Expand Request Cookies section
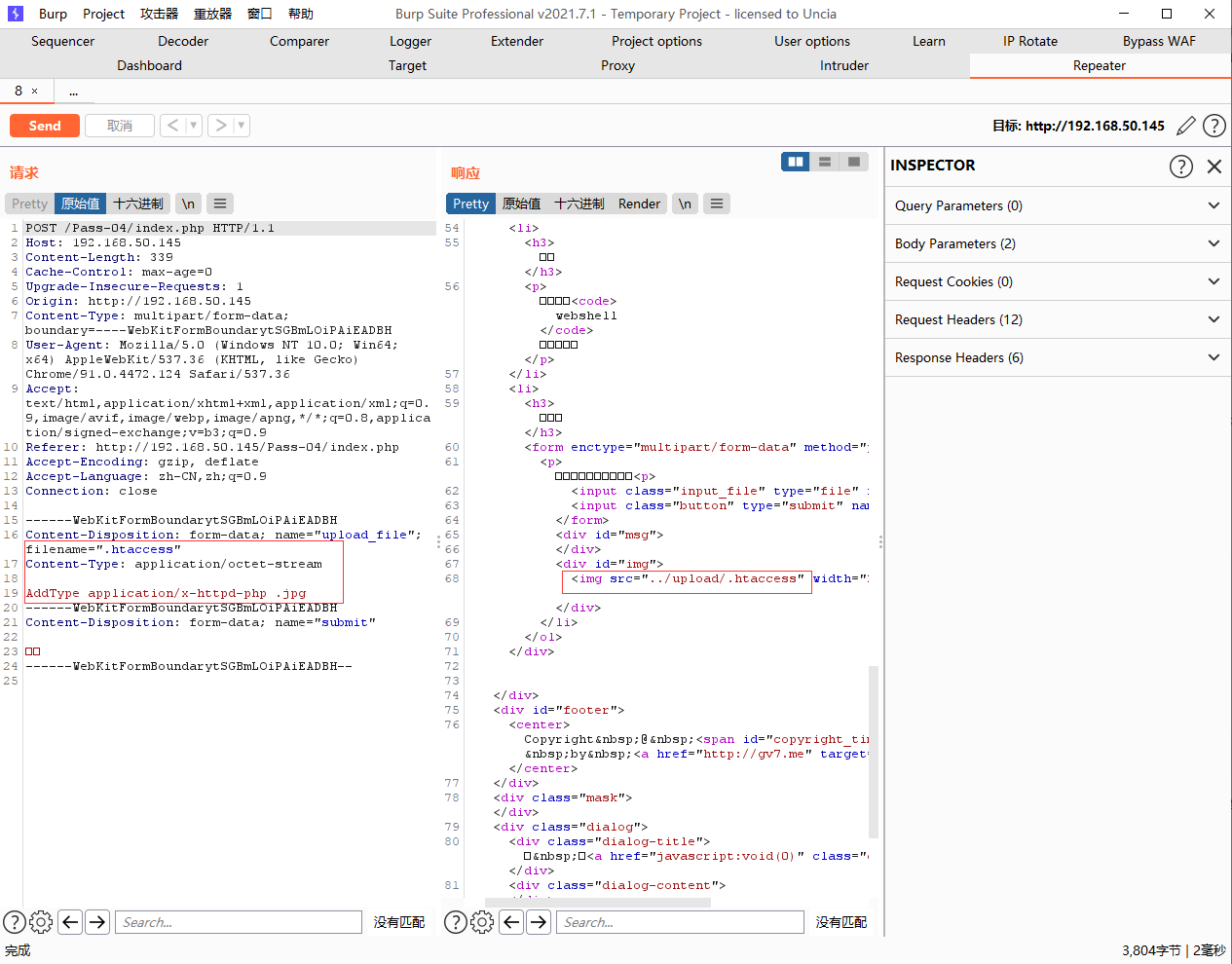The width and height of the screenshot is (1232, 964). click(1058, 281)
